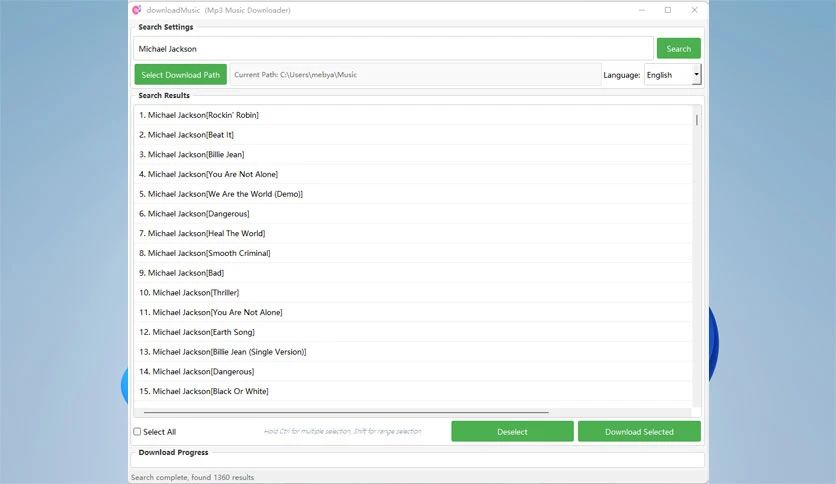The image size is (836, 484).
Task: Select result Michael Jackson[Beat It]
Action: [413, 134]
